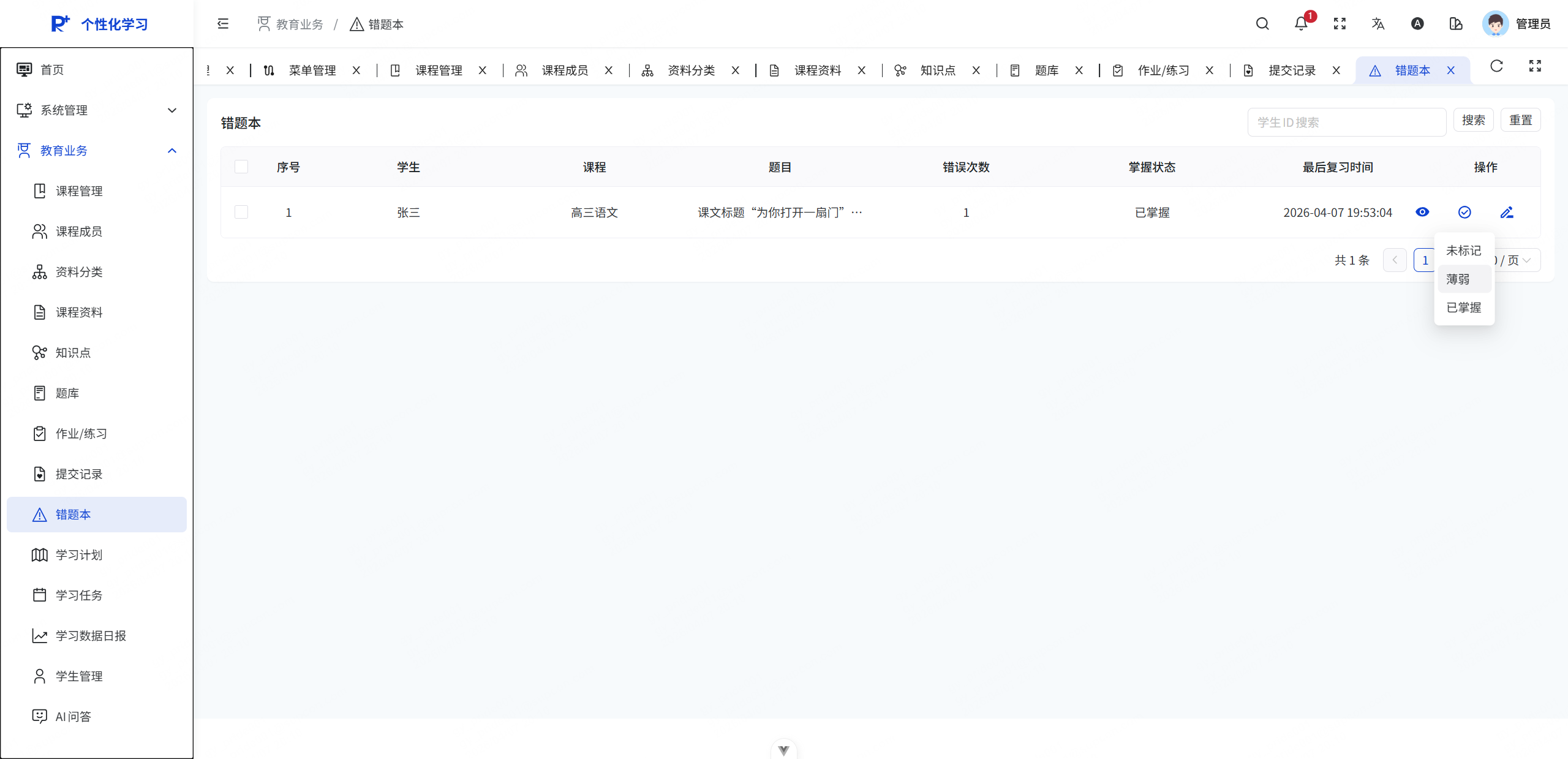The height and width of the screenshot is (759, 1568).
Task: Click the refresh icon beside tabs
Action: (x=1496, y=66)
